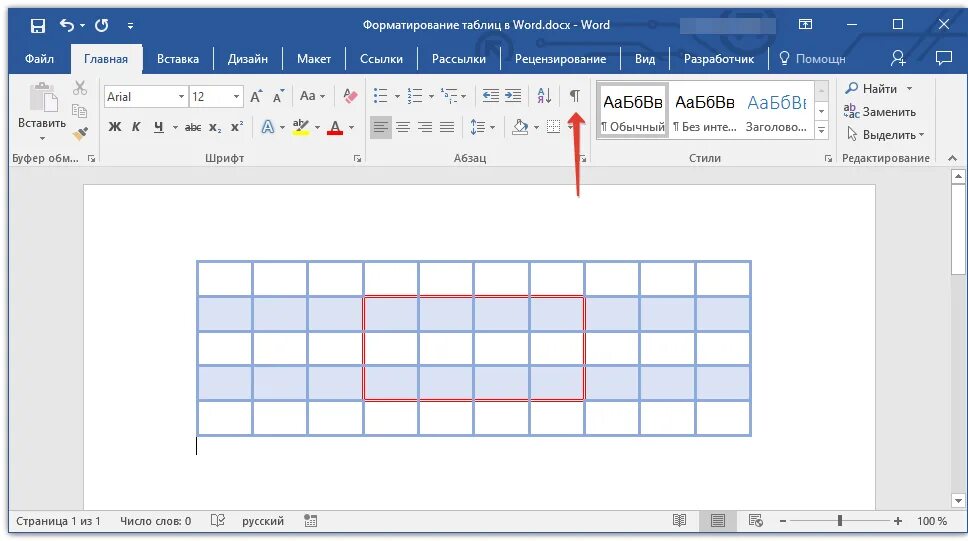
Task: Click the Вставить paste button
Action: 42,111
